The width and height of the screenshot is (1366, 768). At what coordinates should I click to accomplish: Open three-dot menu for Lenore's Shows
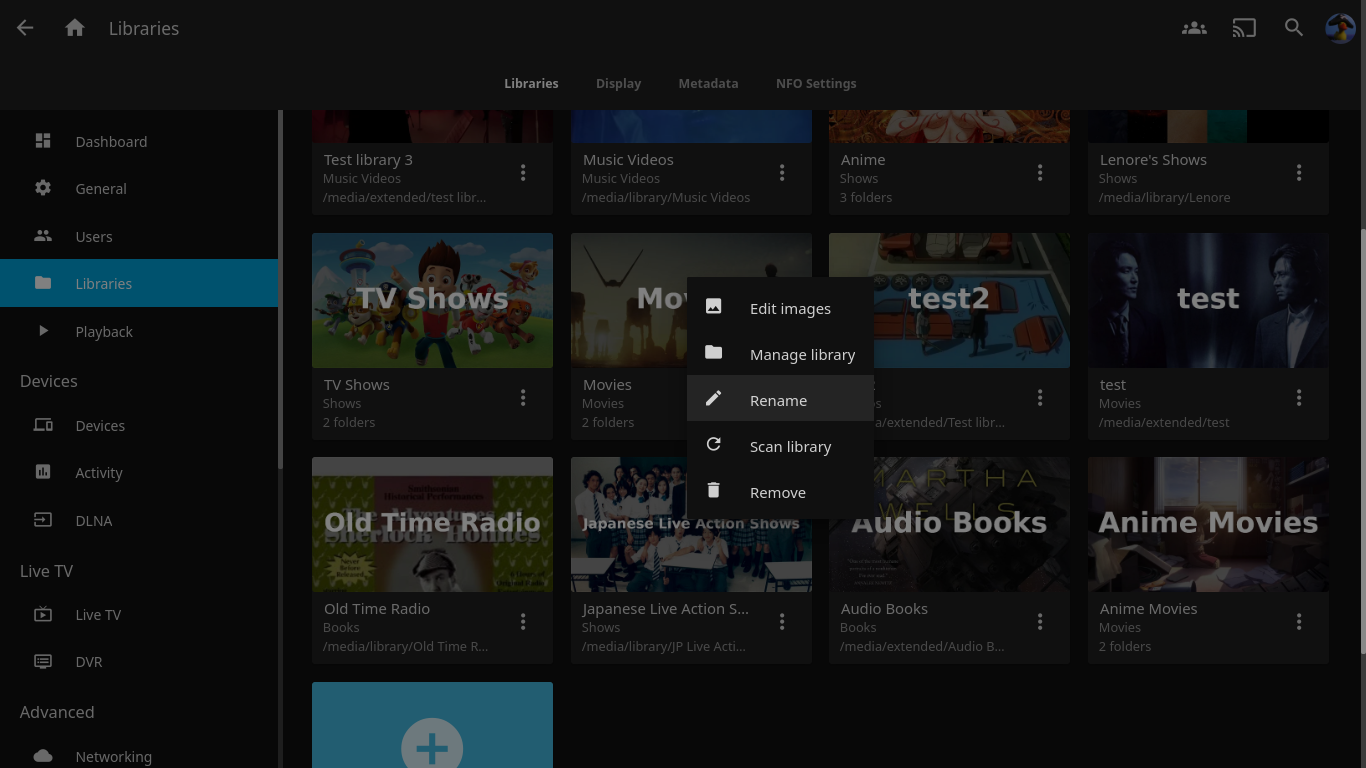point(1299,173)
